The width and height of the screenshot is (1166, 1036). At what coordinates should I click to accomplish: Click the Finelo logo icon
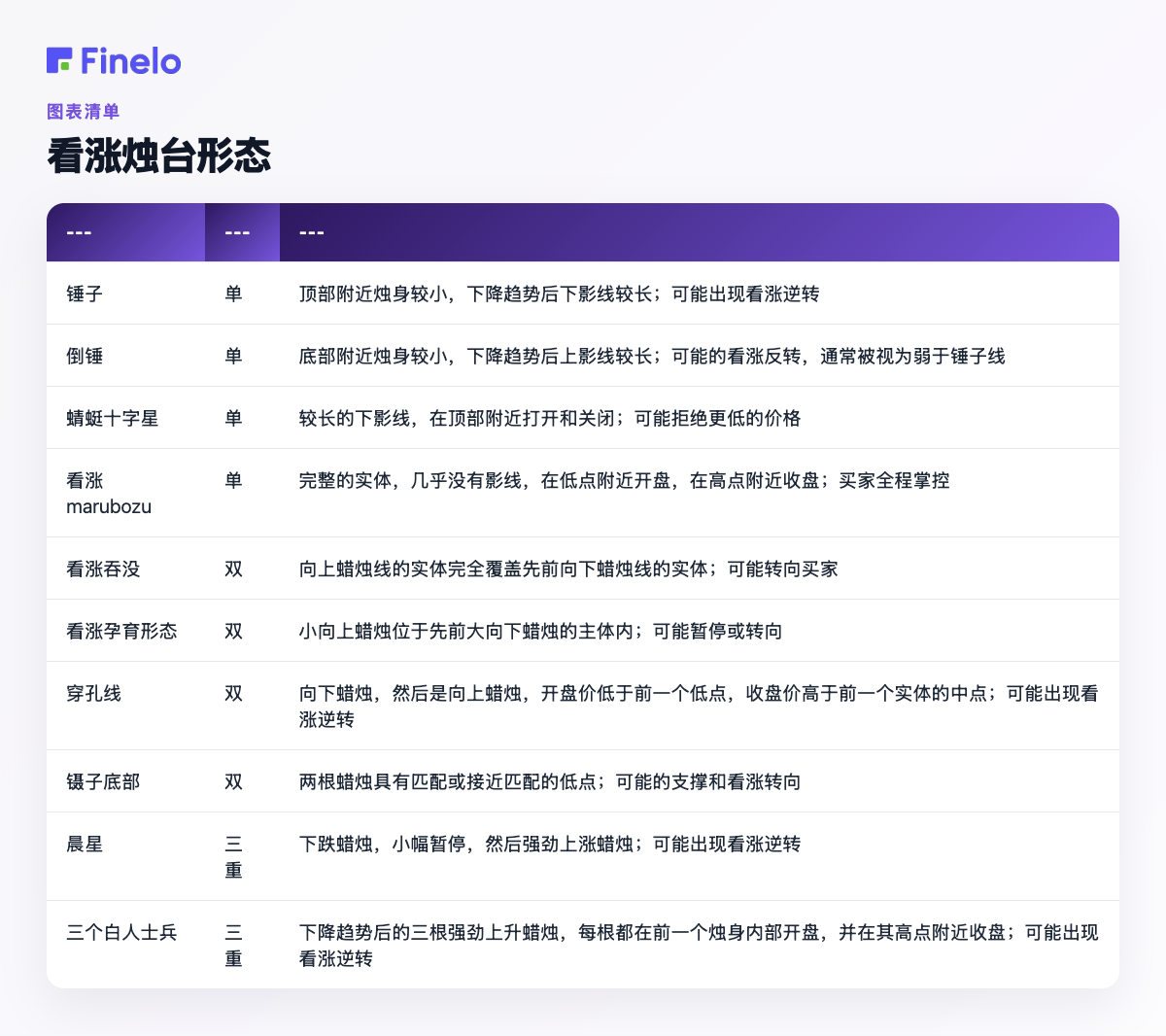(x=59, y=60)
